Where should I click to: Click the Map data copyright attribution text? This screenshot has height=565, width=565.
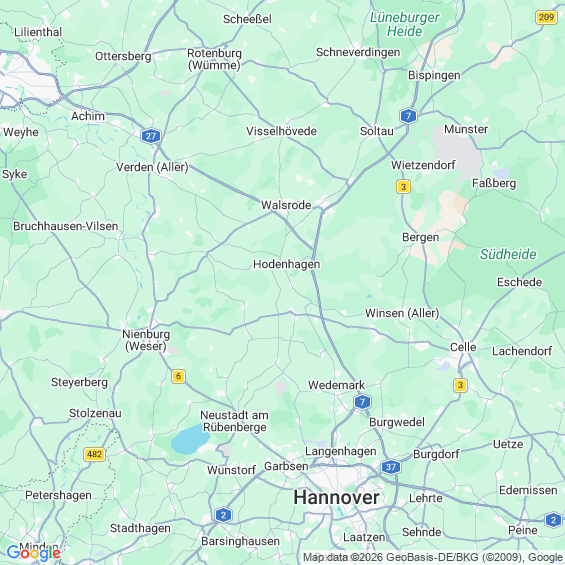(433, 557)
